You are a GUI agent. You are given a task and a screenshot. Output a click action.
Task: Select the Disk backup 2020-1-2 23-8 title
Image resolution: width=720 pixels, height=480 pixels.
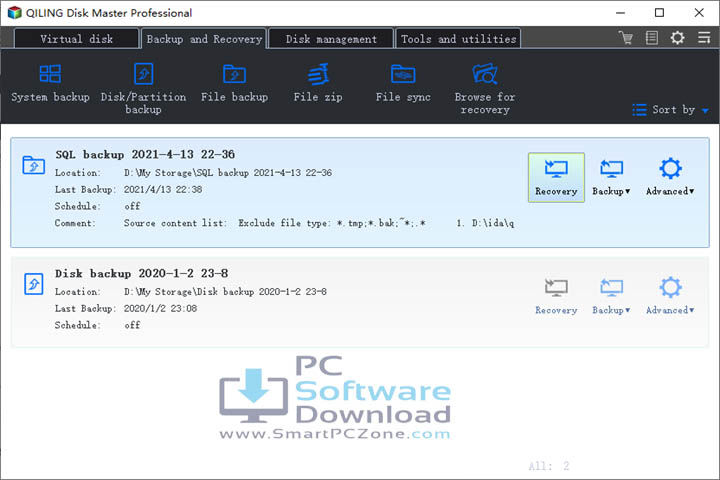tap(141, 273)
